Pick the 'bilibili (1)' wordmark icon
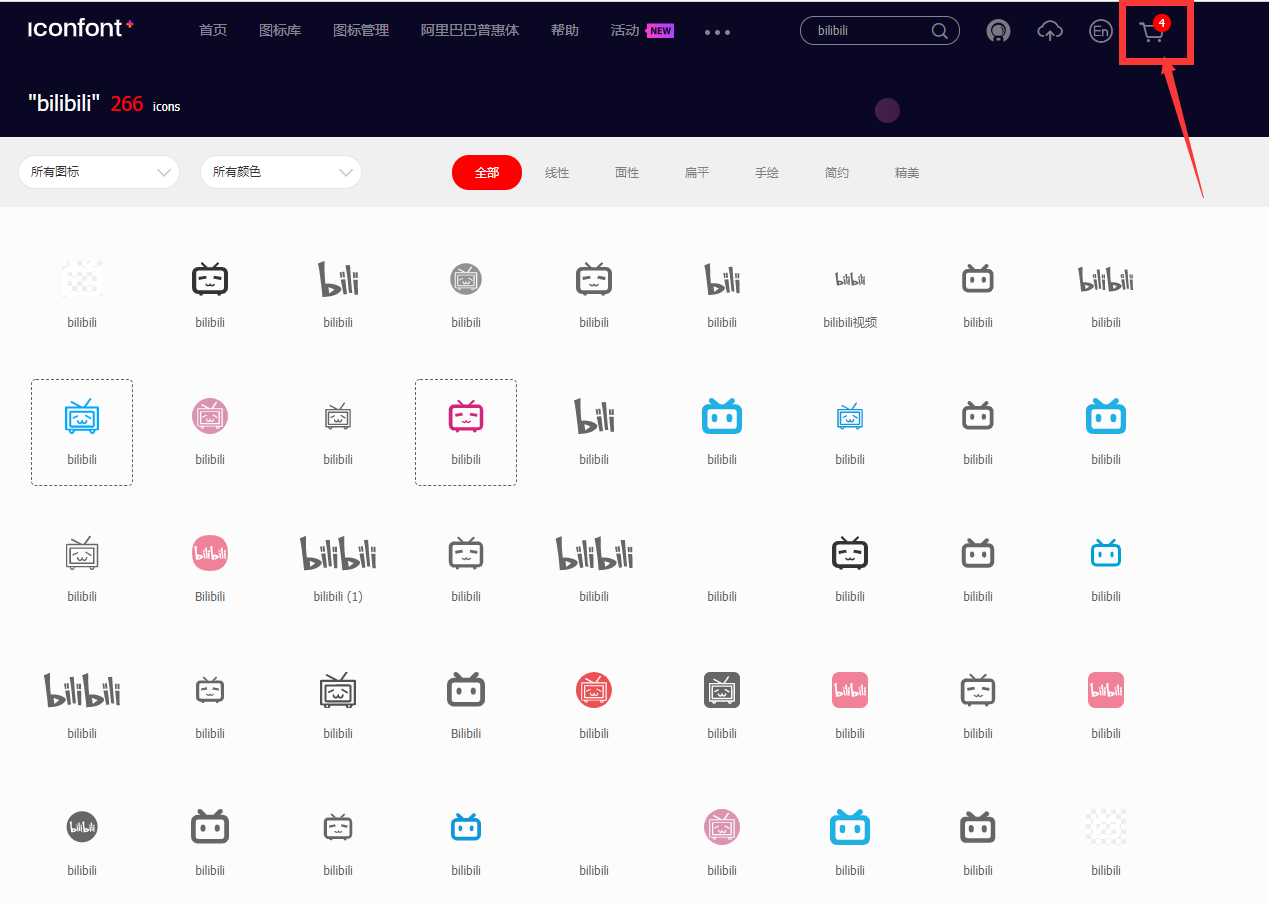This screenshot has height=903, width=1269. pos(338,553)
